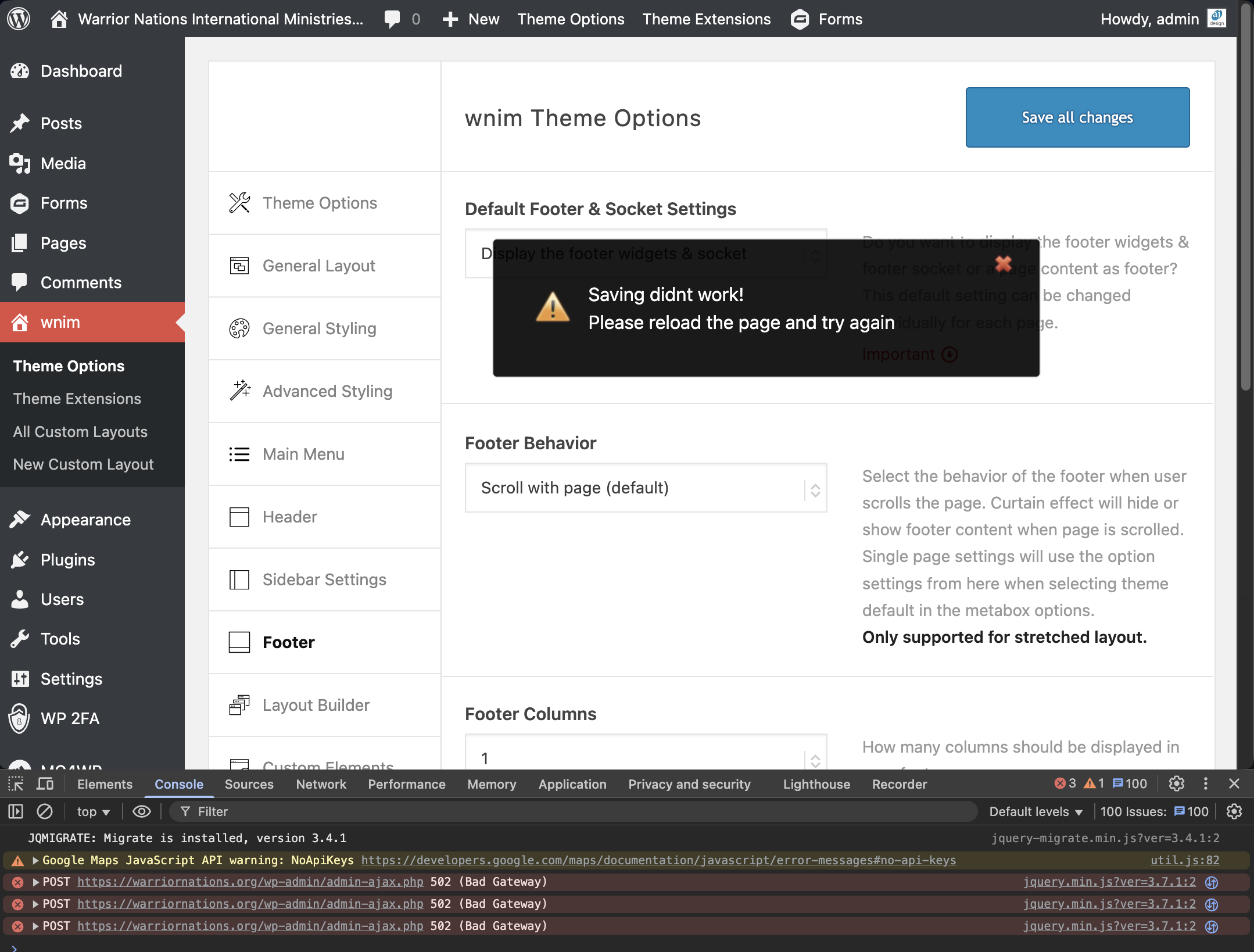Open the console settings gear icon
This screenshot has height=952, width=1254.
point(1234,811)
